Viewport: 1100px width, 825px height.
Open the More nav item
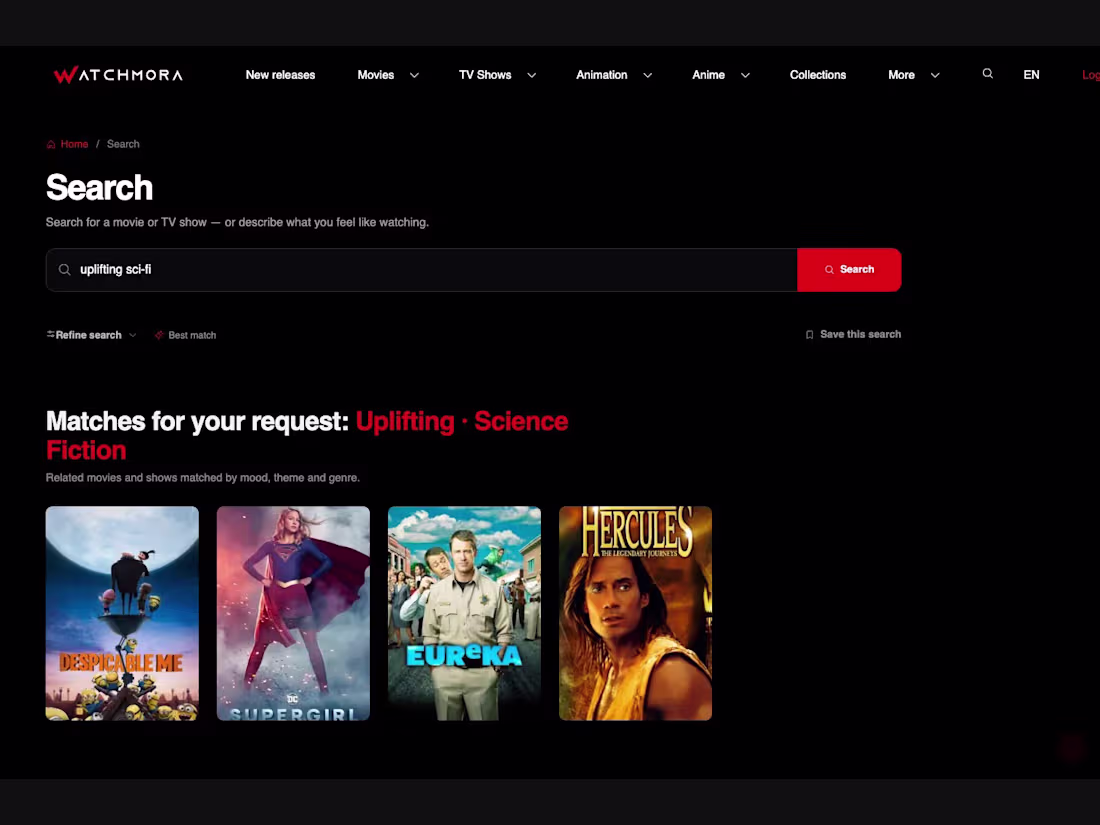[901, 75]
